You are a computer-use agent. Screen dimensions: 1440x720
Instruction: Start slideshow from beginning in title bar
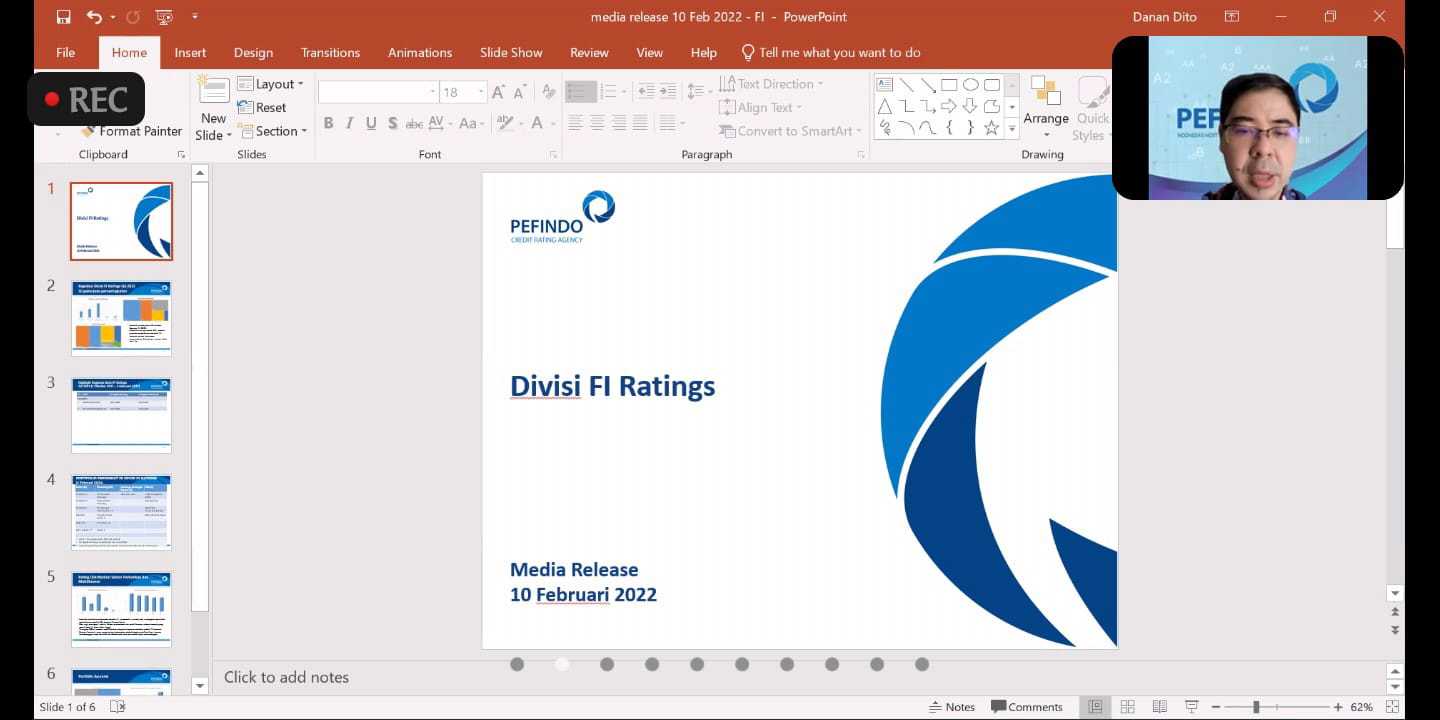coord(164,17)
